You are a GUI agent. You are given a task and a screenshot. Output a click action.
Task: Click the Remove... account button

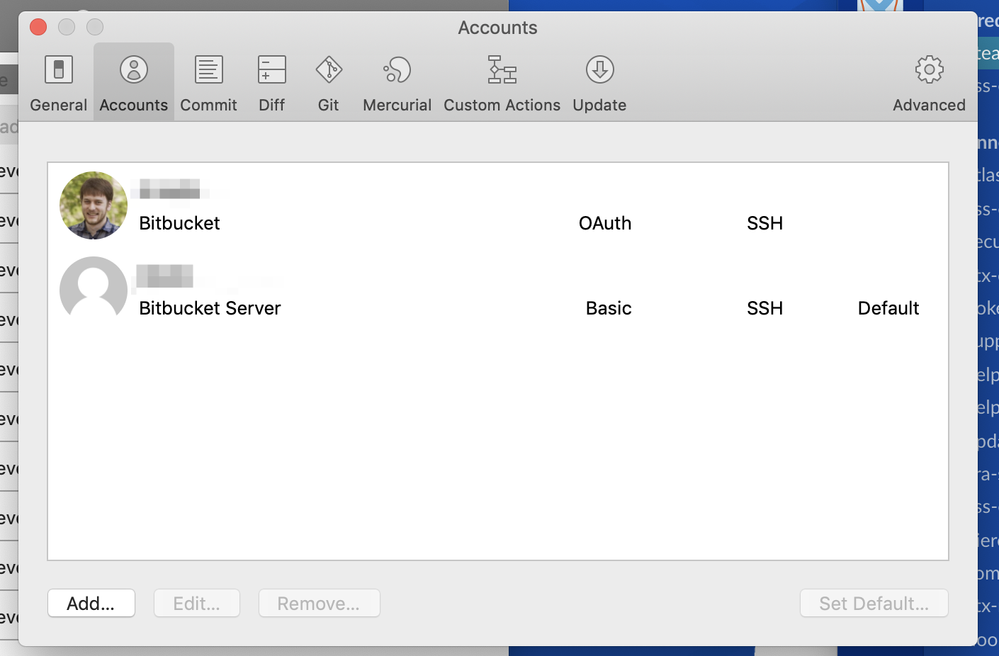pyautogui.click(x=319, y=603)
